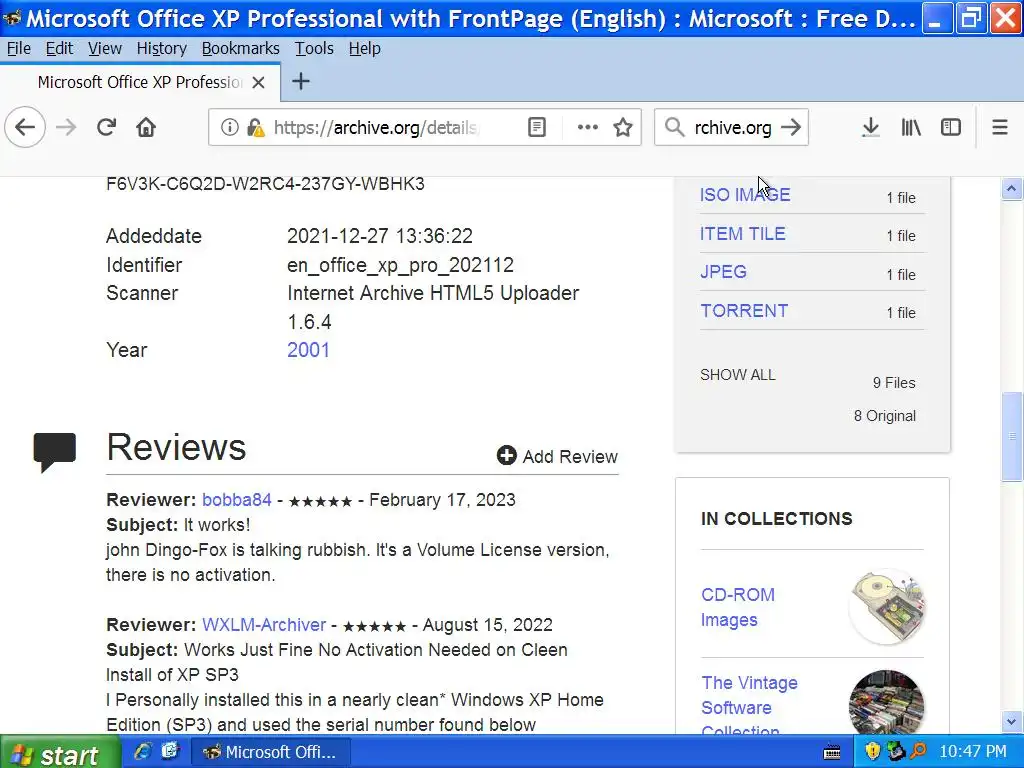Click the tray icon left of the clock
This screenshot has width=1024, height=768.
pos(918,752)
